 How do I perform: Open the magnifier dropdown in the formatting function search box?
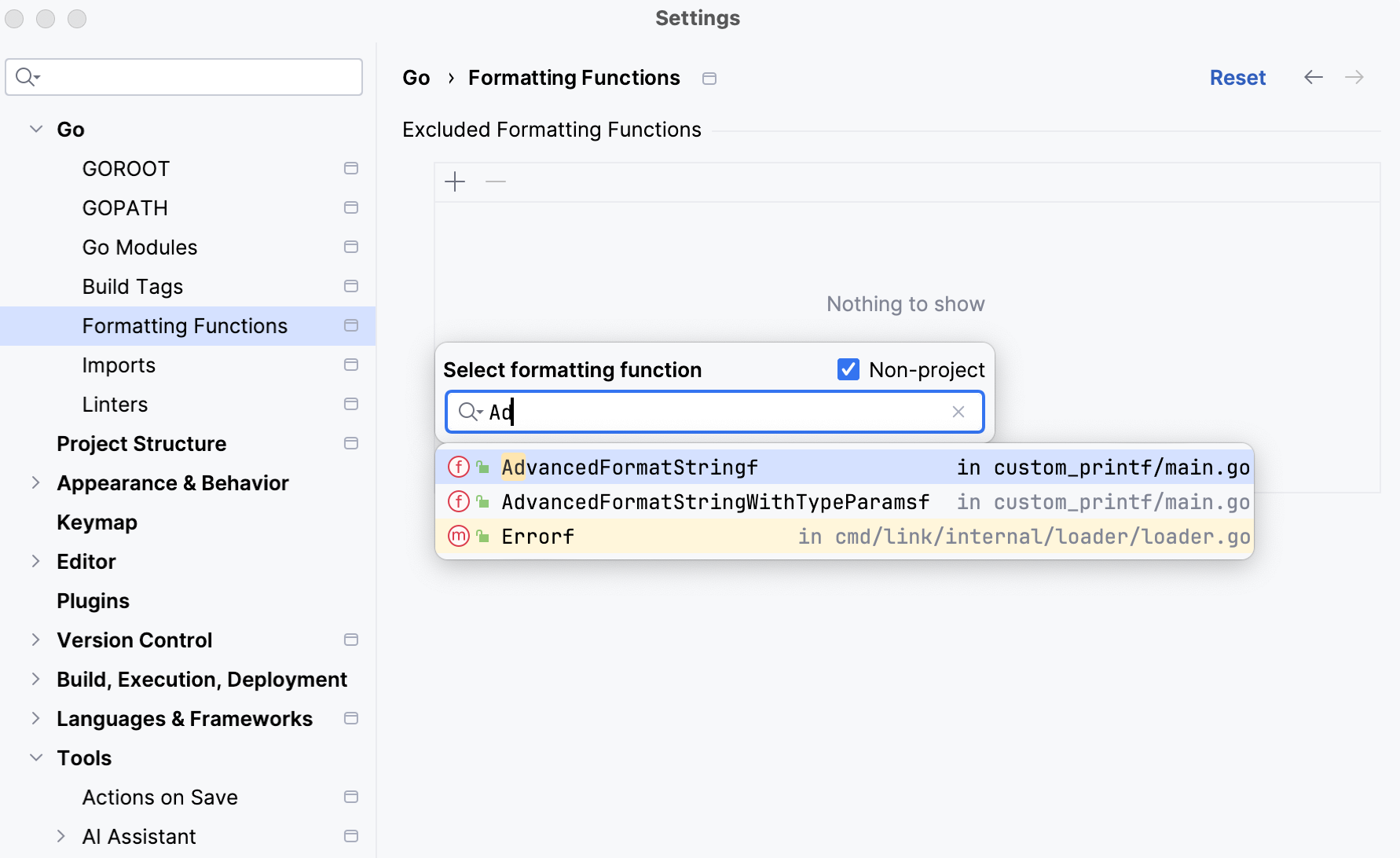point(470,412)
